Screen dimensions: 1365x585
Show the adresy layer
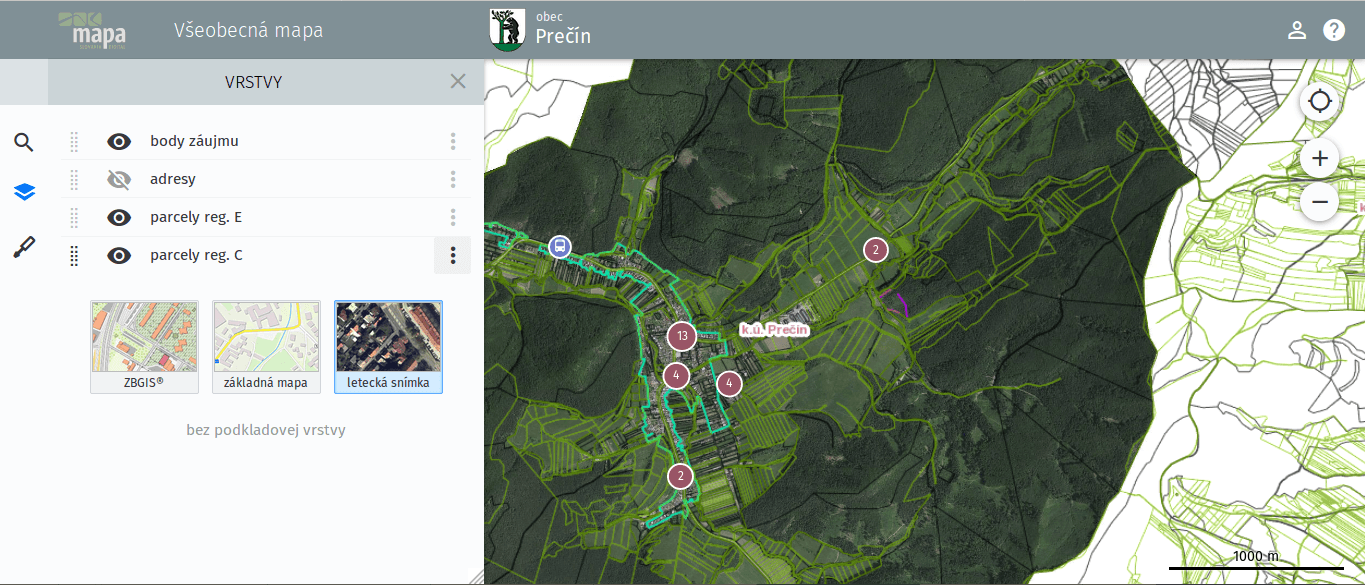pyautogui.click(x=119, y=179)
